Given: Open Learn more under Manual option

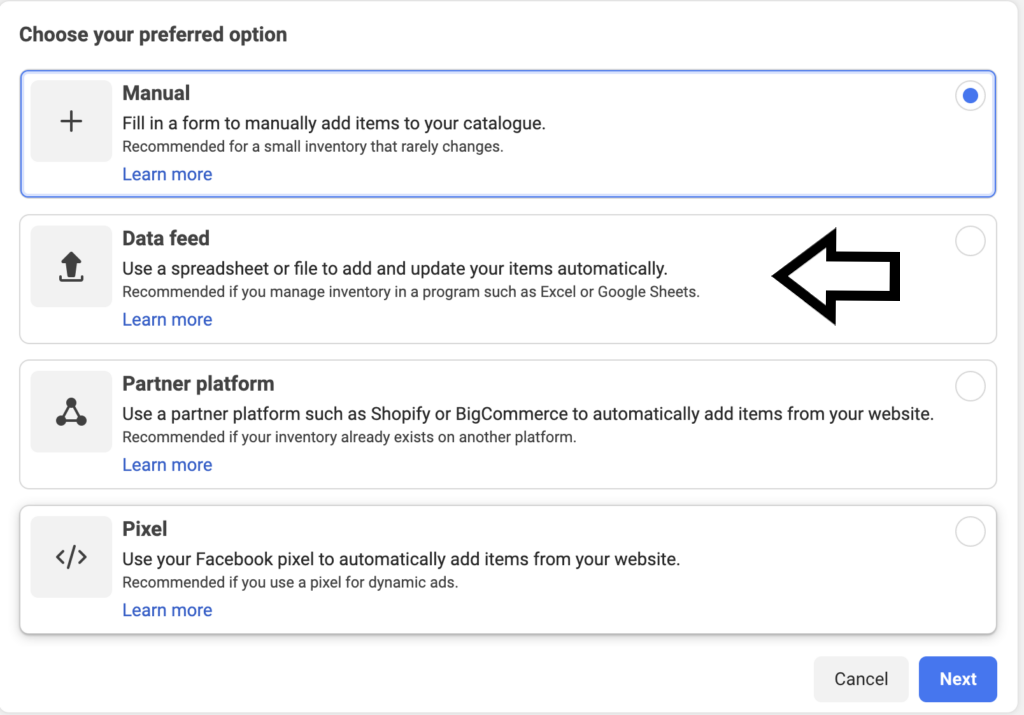Looking at the screenshot, I should (167, 174).
